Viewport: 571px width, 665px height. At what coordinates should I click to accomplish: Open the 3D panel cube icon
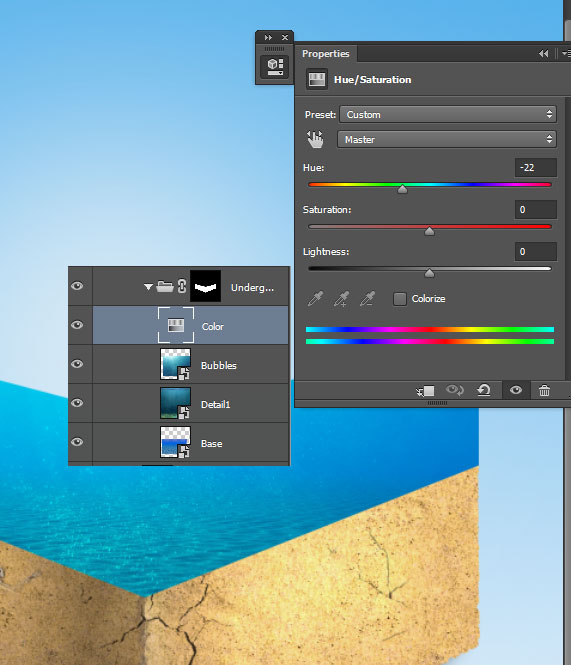click(x=275, y=67)
